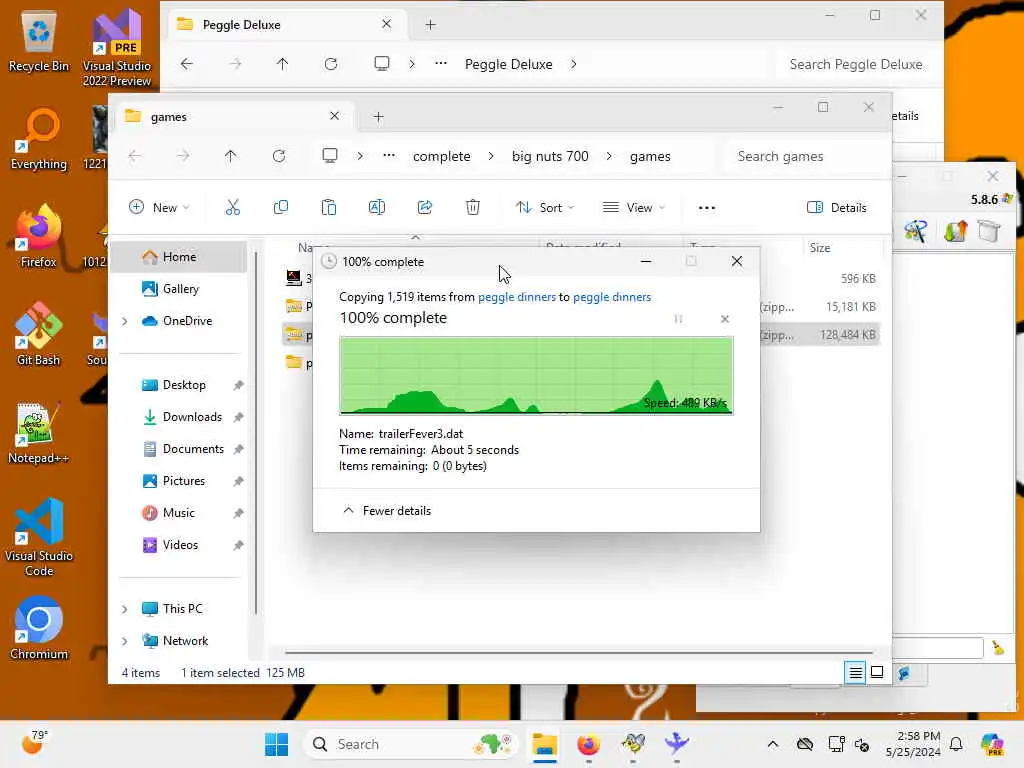Show hidden system tray icons
The image size is (1024, 768).
click(773, 744)
